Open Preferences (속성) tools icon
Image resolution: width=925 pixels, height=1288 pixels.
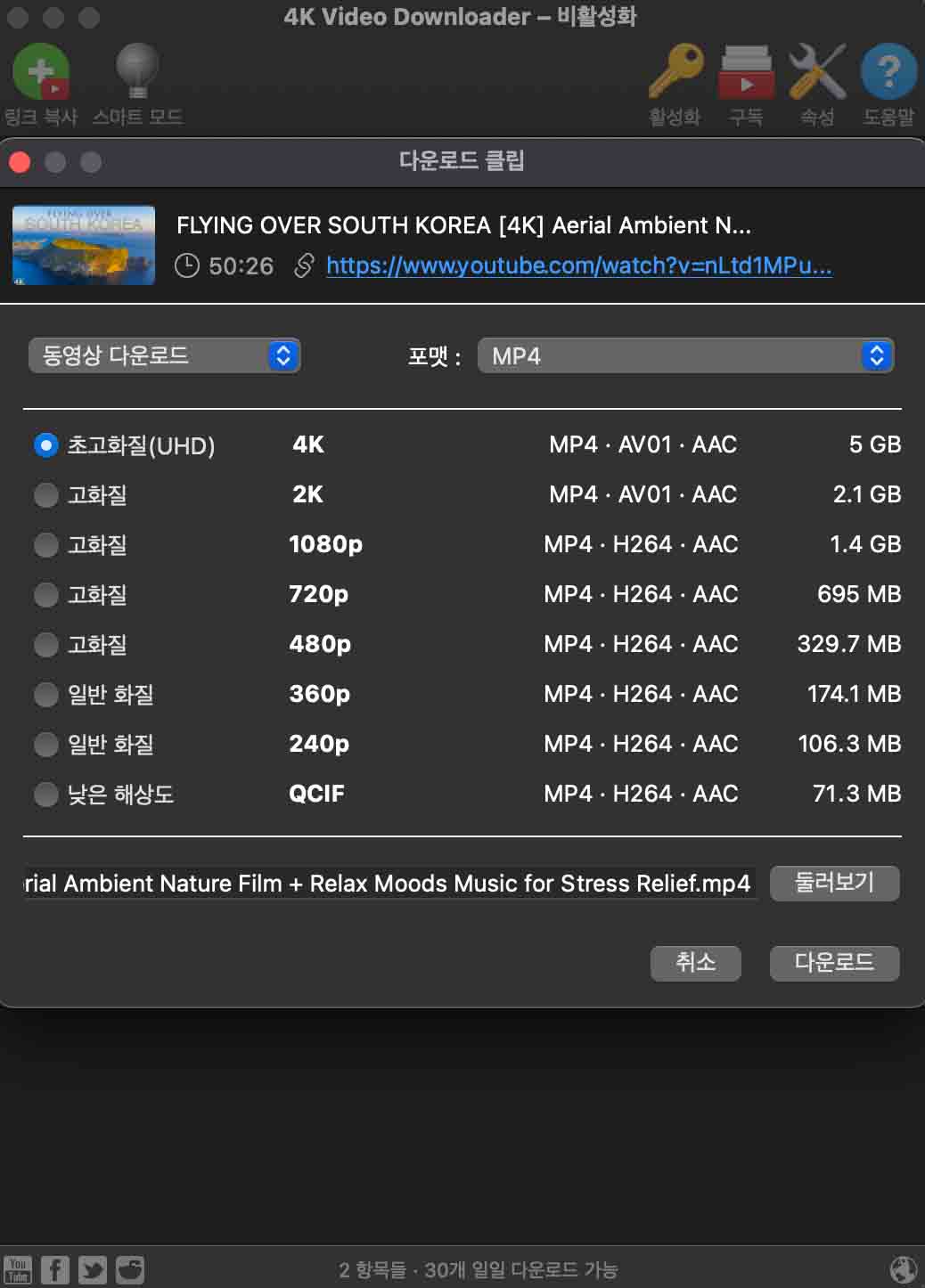click(x=817, y=71)
